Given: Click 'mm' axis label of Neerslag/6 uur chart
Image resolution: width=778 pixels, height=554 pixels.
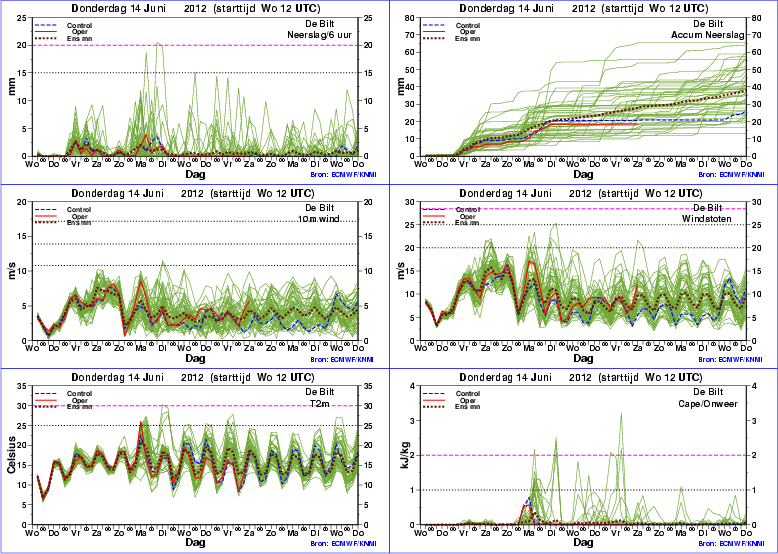Looking at the screenshot, I should point(11,87).
